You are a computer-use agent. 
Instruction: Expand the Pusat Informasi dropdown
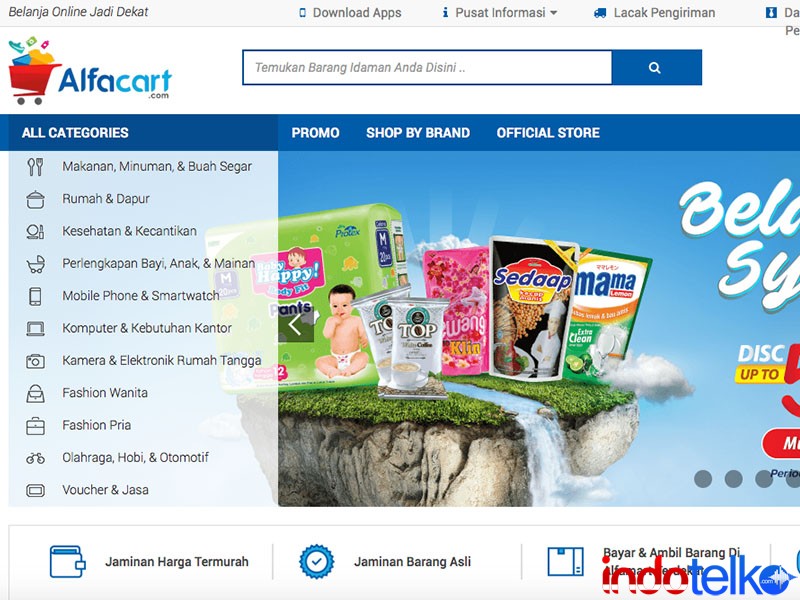pyautogui.click(x=501, y=13)
